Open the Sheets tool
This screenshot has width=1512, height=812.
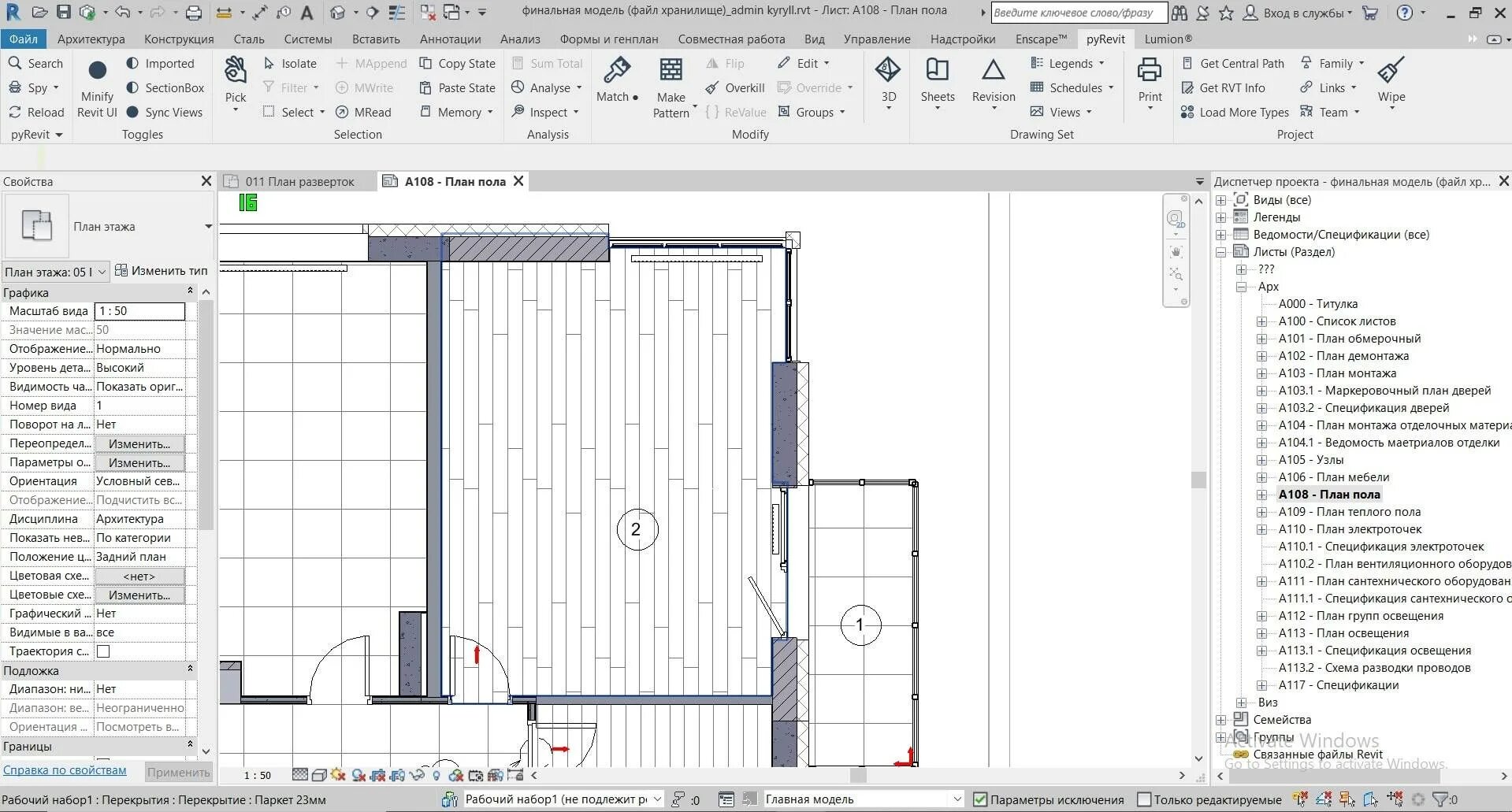coord(938,83)
